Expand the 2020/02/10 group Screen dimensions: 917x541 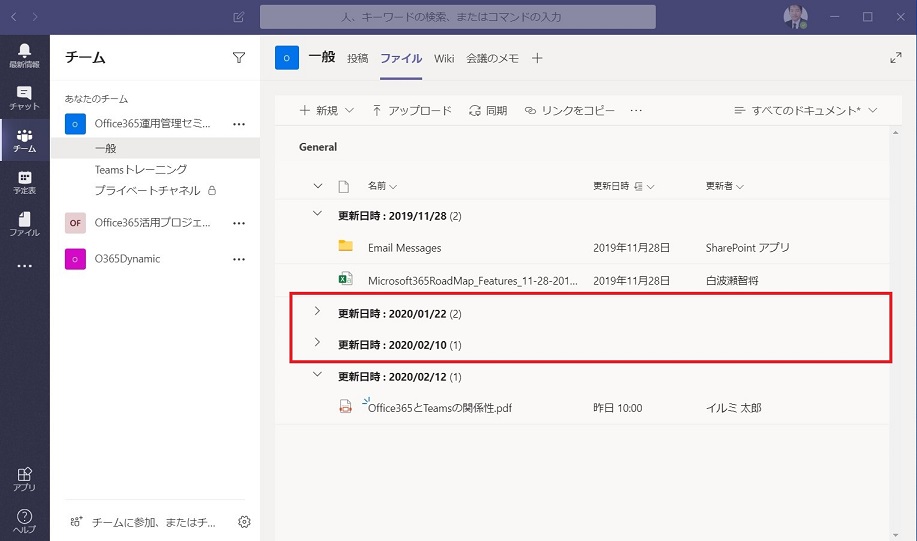pos(318,342)
